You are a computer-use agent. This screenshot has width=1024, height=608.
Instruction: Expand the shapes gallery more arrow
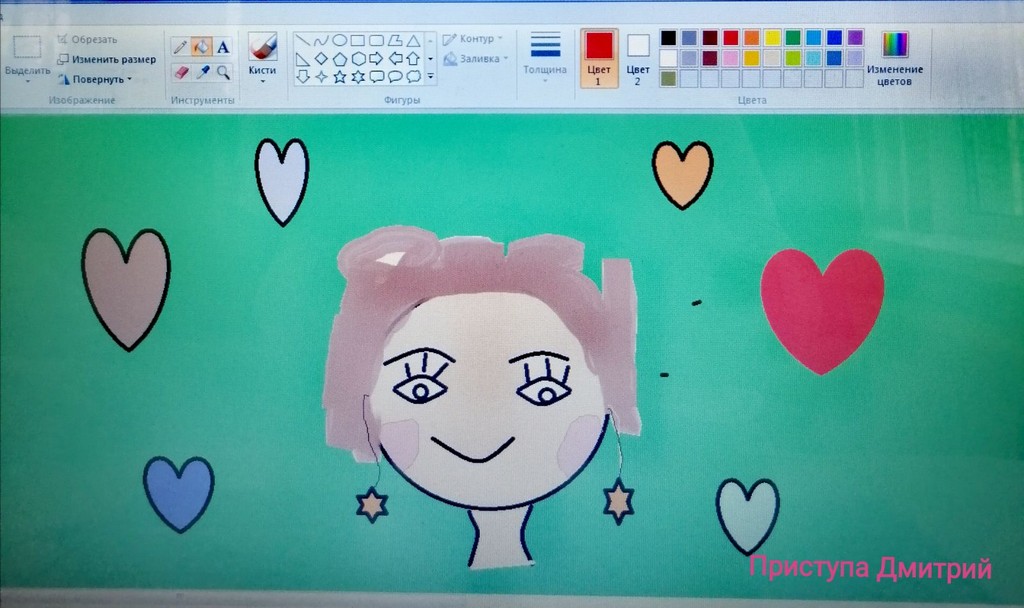[430, 76]
